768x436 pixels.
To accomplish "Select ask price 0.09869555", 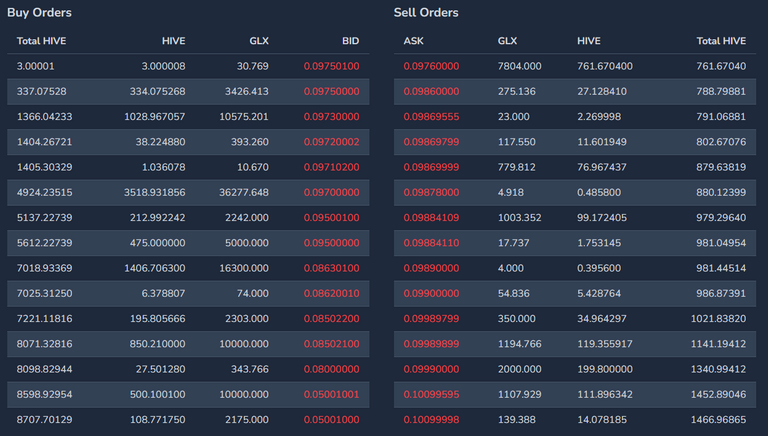I will tap(432, 117).
